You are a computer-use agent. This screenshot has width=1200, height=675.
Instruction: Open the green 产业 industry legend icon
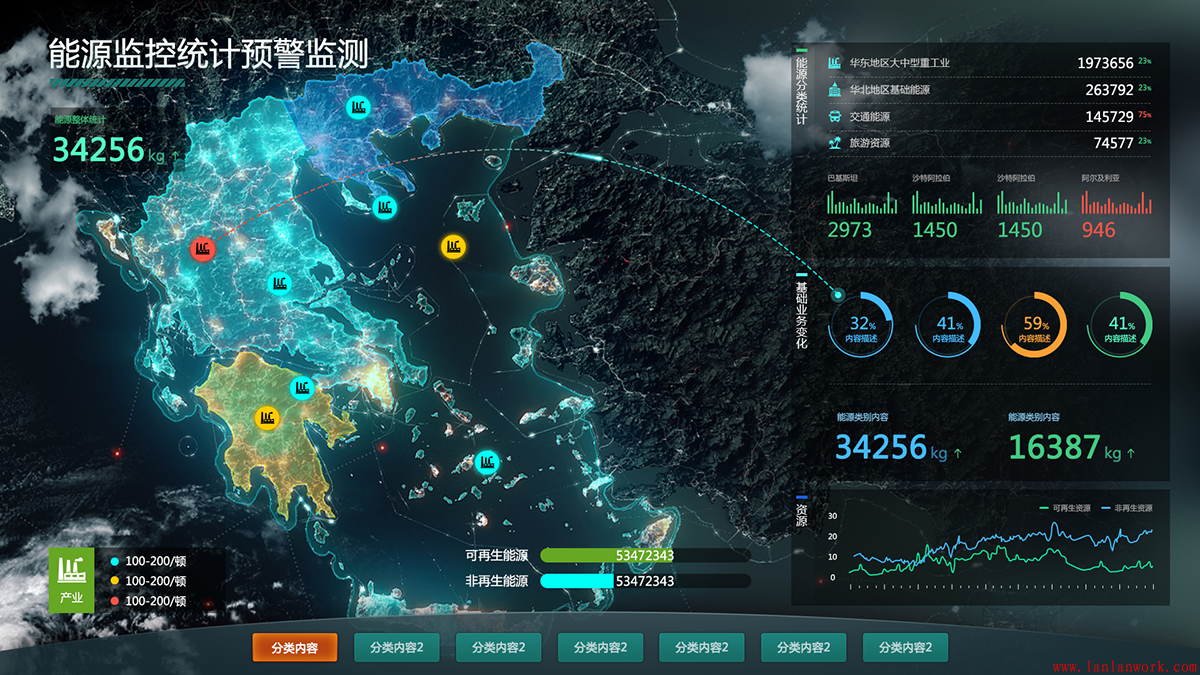72,579
